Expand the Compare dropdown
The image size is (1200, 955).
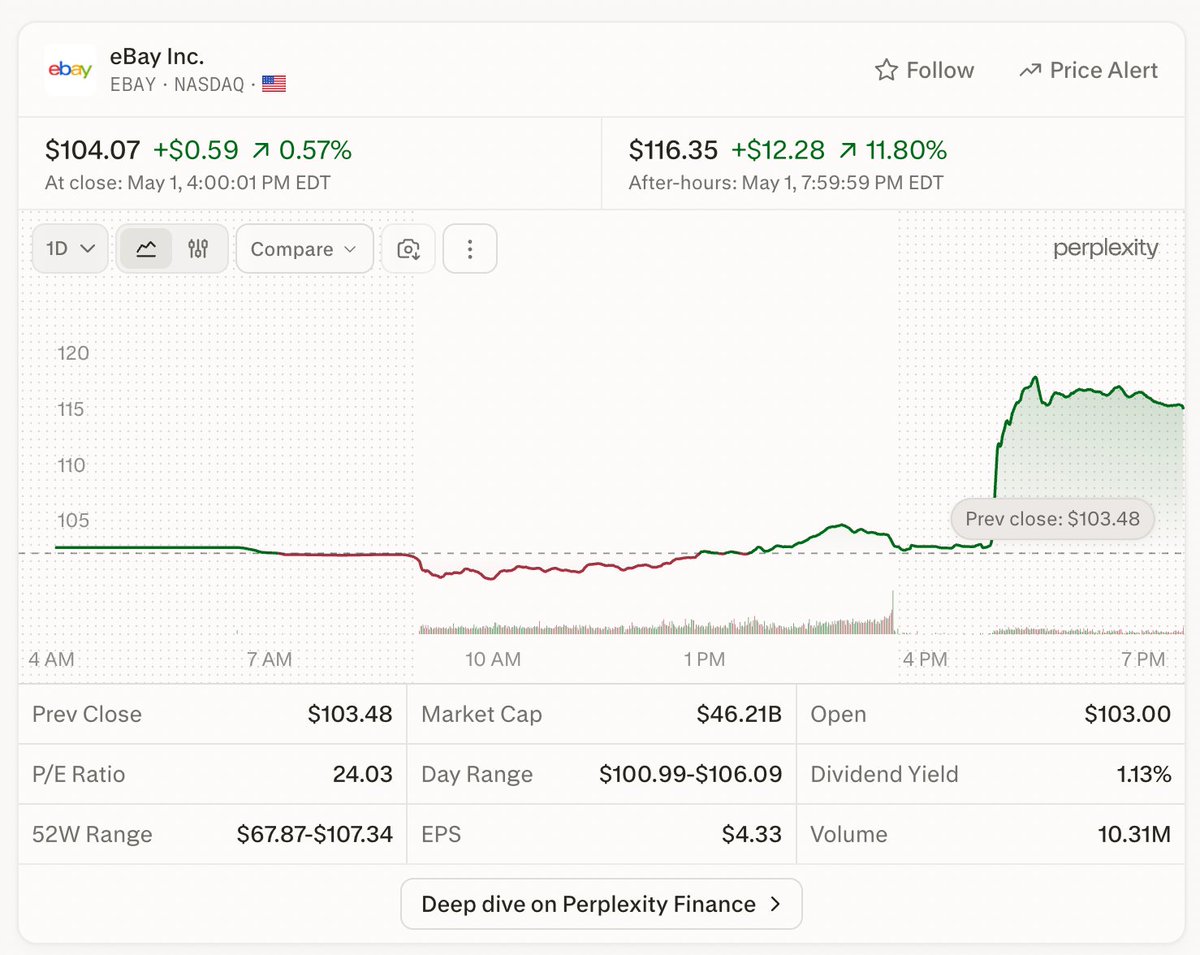[x=304, y=249]
